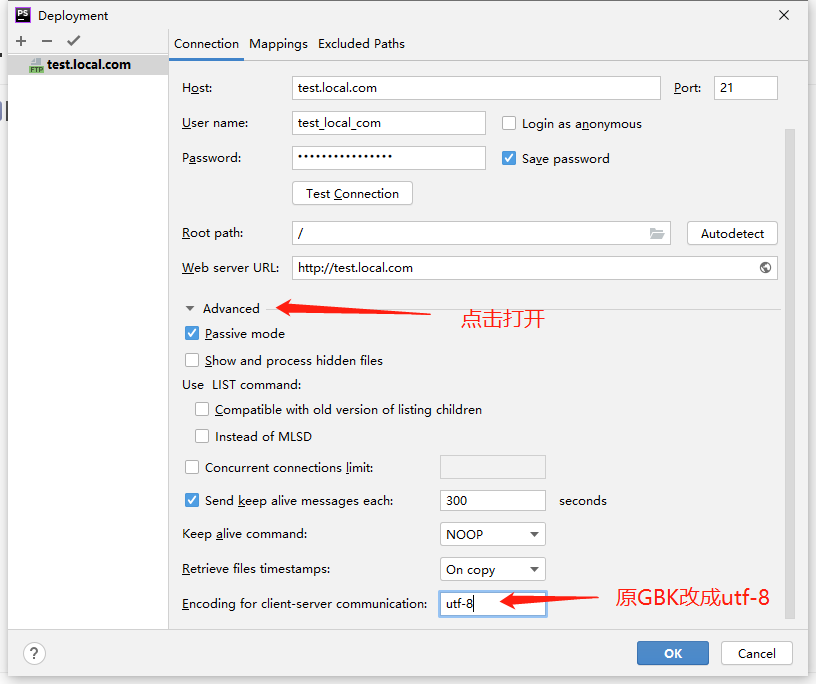Click the Cancel button
816x684 pixels.
[756, 653]
